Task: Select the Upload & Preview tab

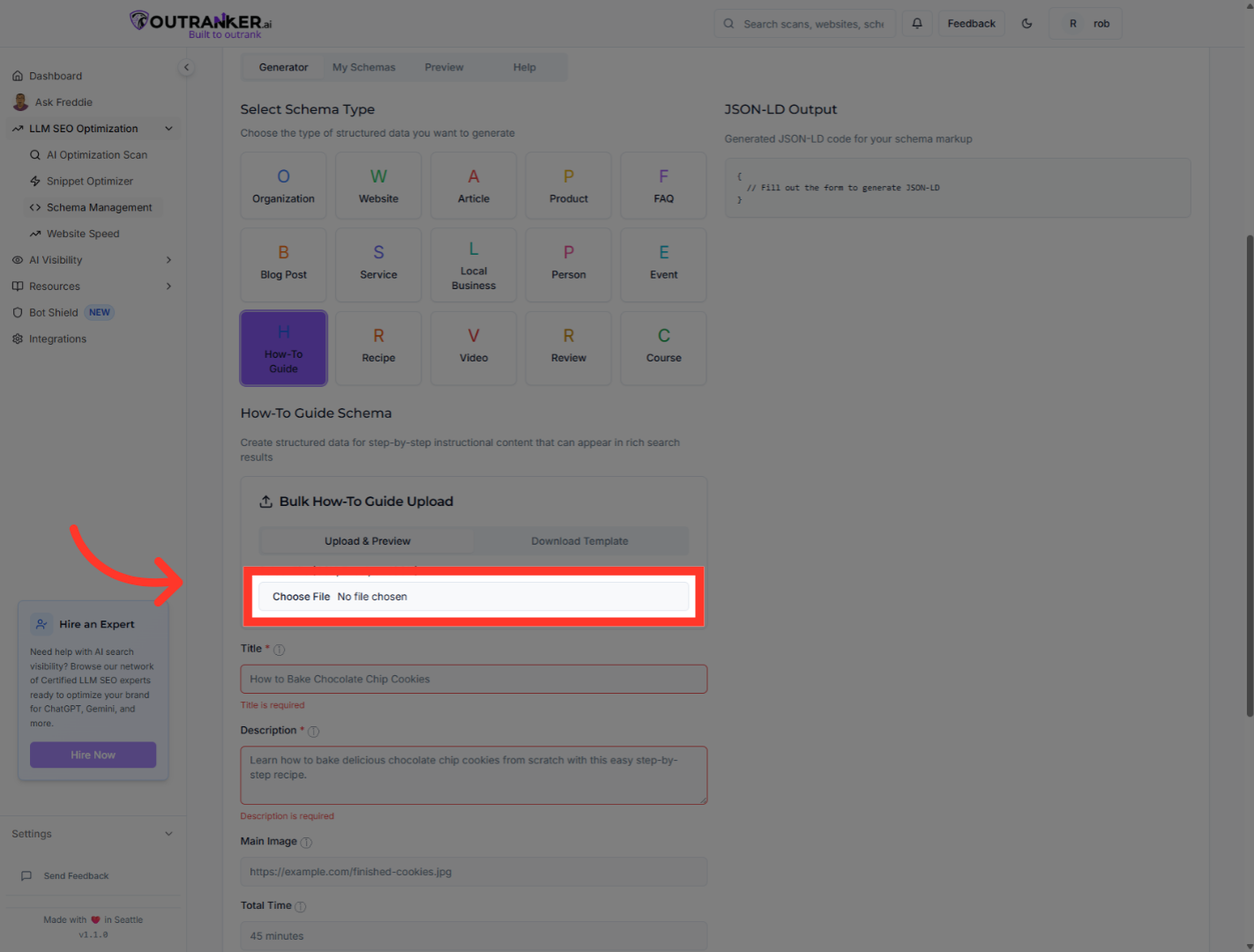Action: pyautogui.click(x=367, y=541)
